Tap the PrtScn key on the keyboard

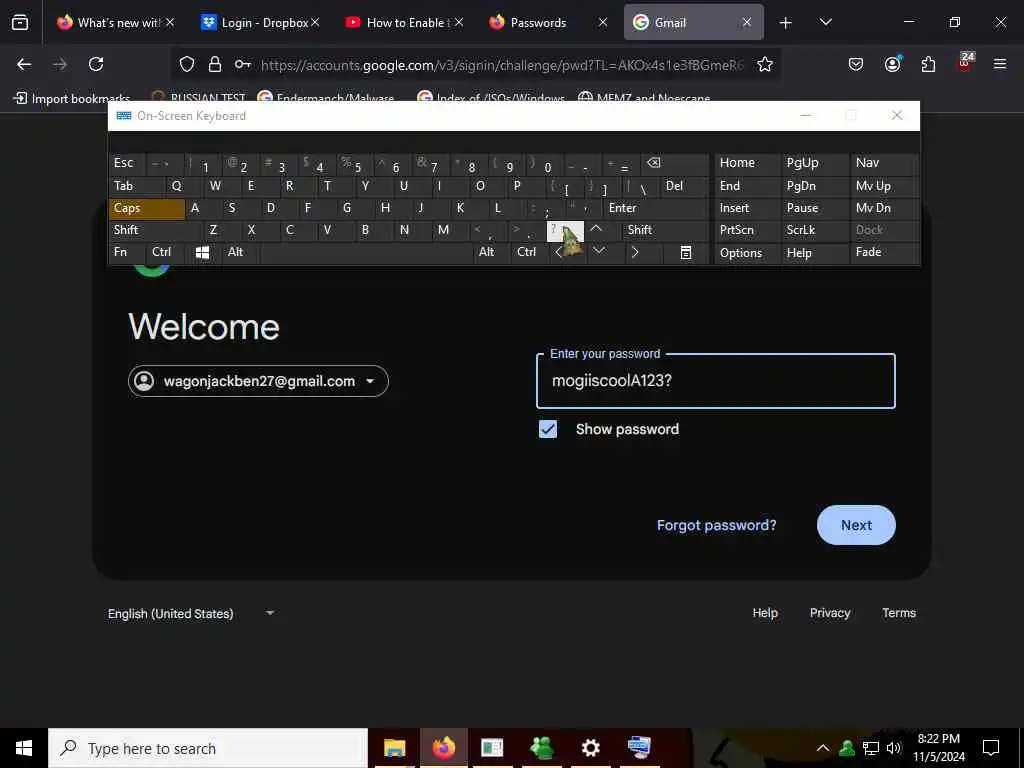point(746,230)
